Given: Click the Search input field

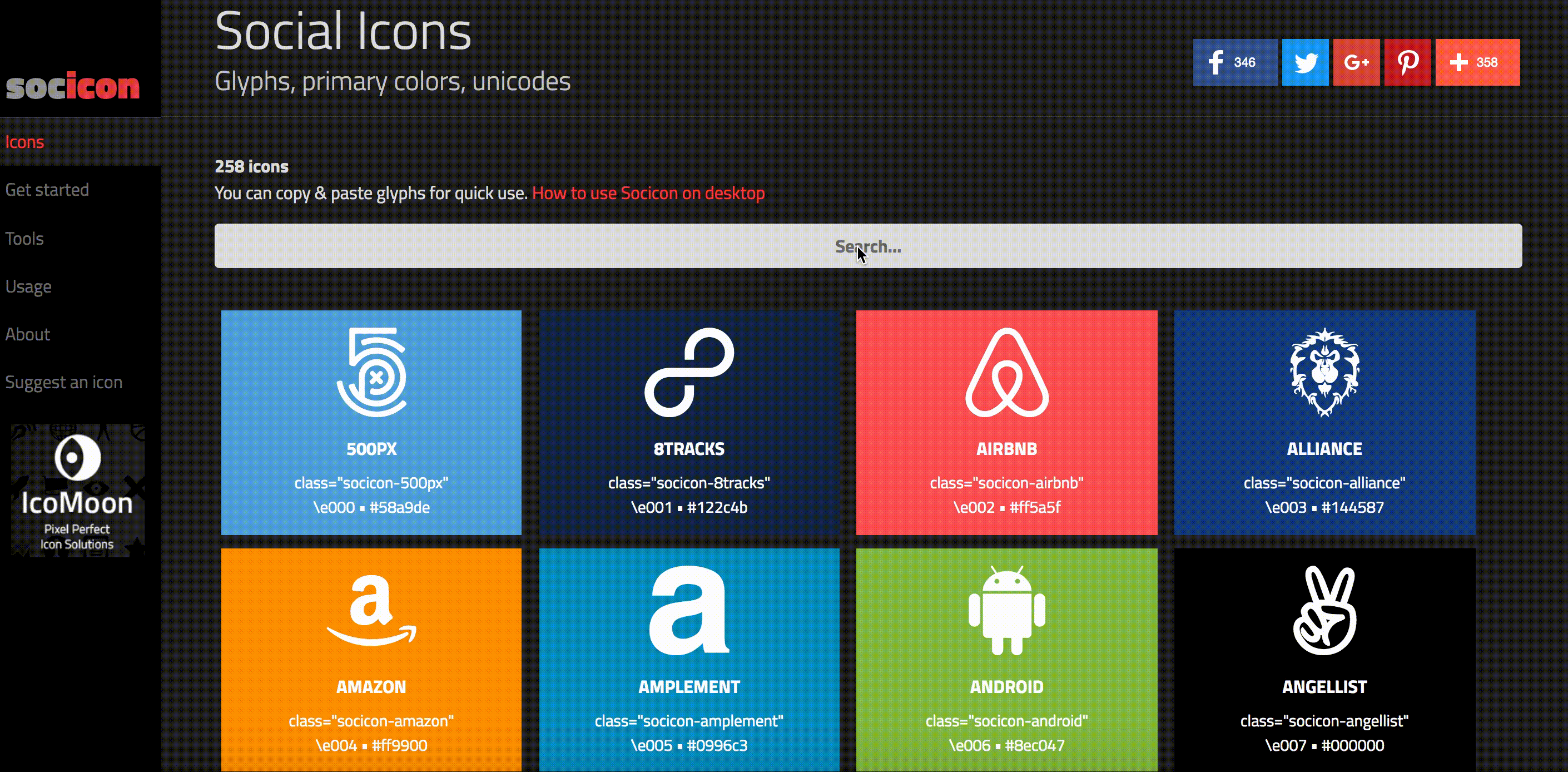Looking at the screenshot, I should [x=868, y=246].
